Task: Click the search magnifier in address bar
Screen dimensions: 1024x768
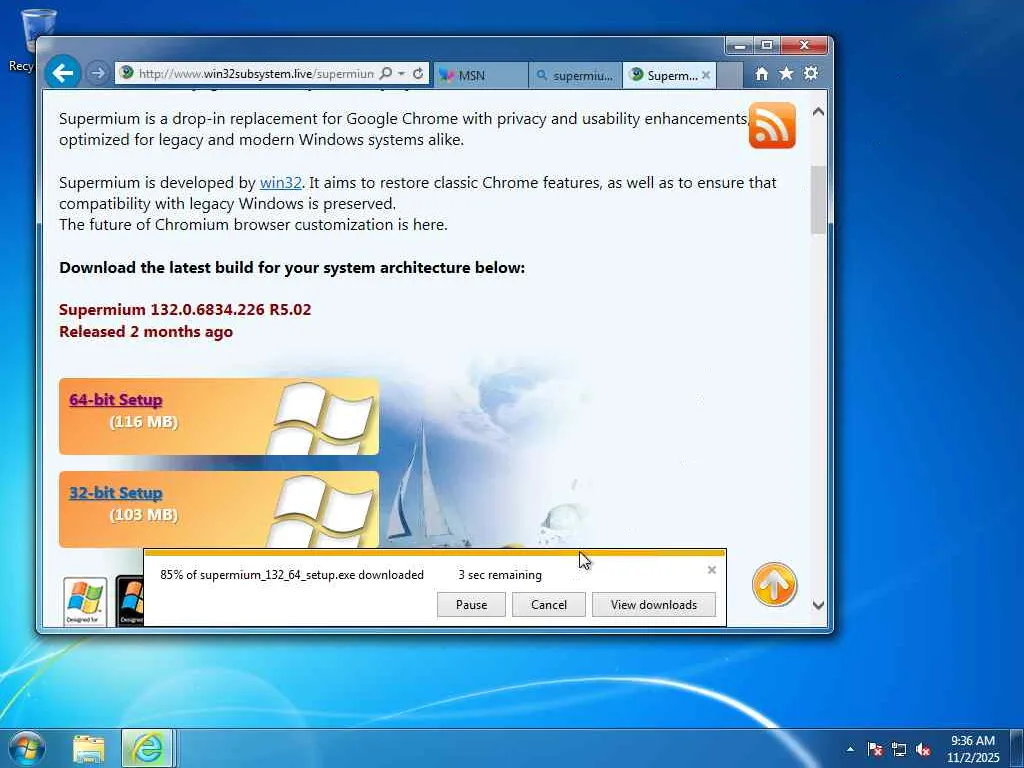Action: [x=386, y=73]
